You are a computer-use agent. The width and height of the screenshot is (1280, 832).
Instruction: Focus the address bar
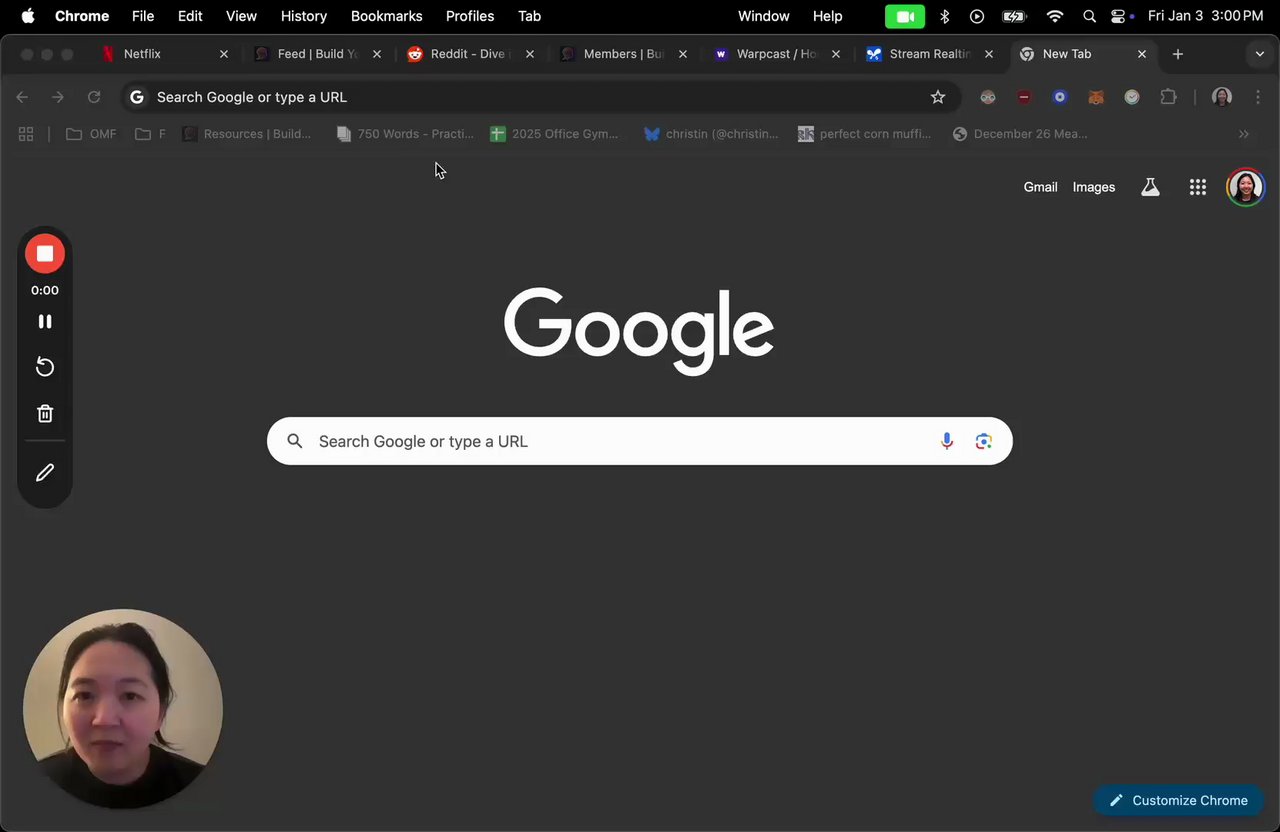coord(540,97)
